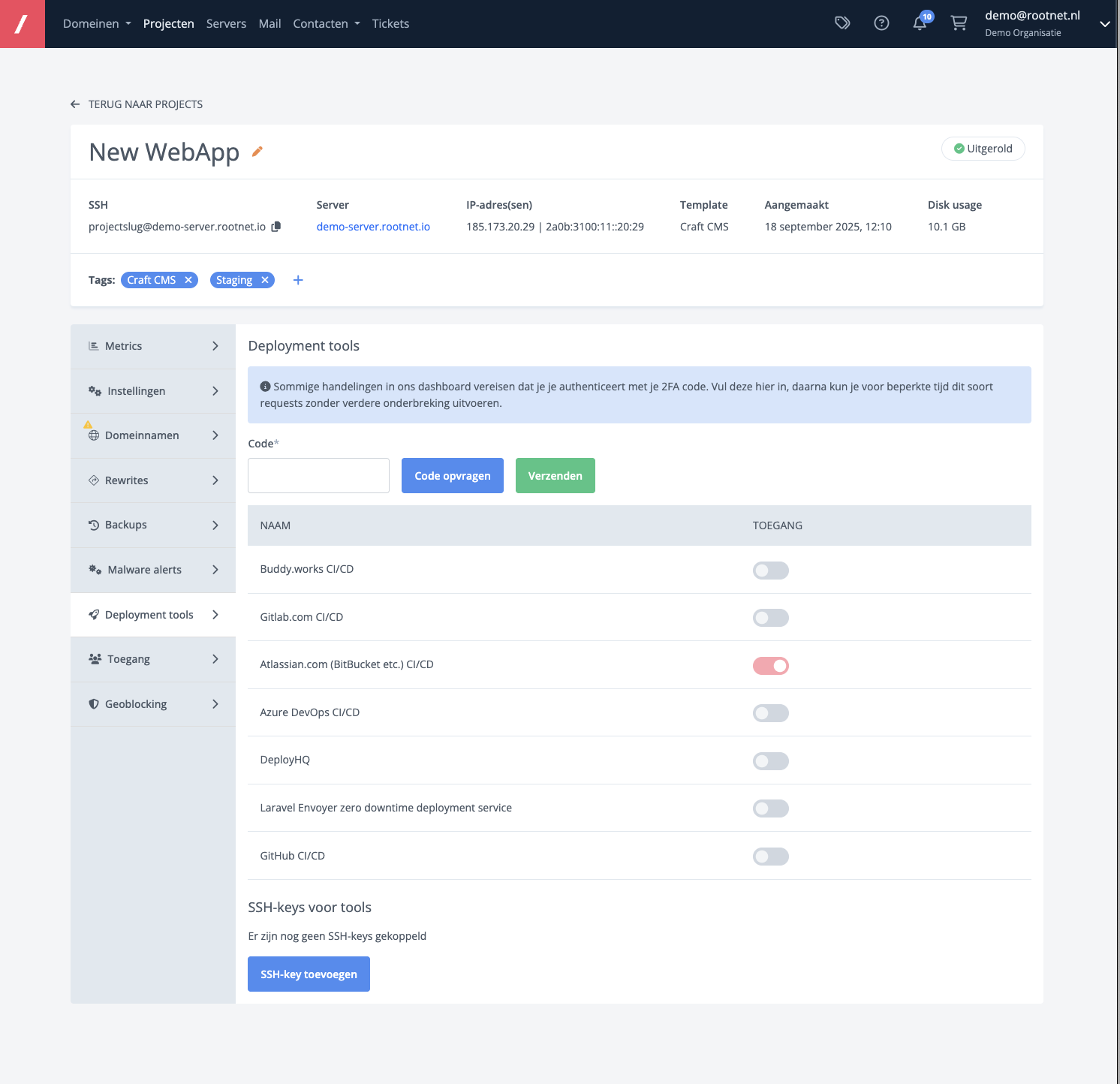The image size is (1120, 1084).
Task: Turn on GitHub CI/CD access
Action: (770, 857)
